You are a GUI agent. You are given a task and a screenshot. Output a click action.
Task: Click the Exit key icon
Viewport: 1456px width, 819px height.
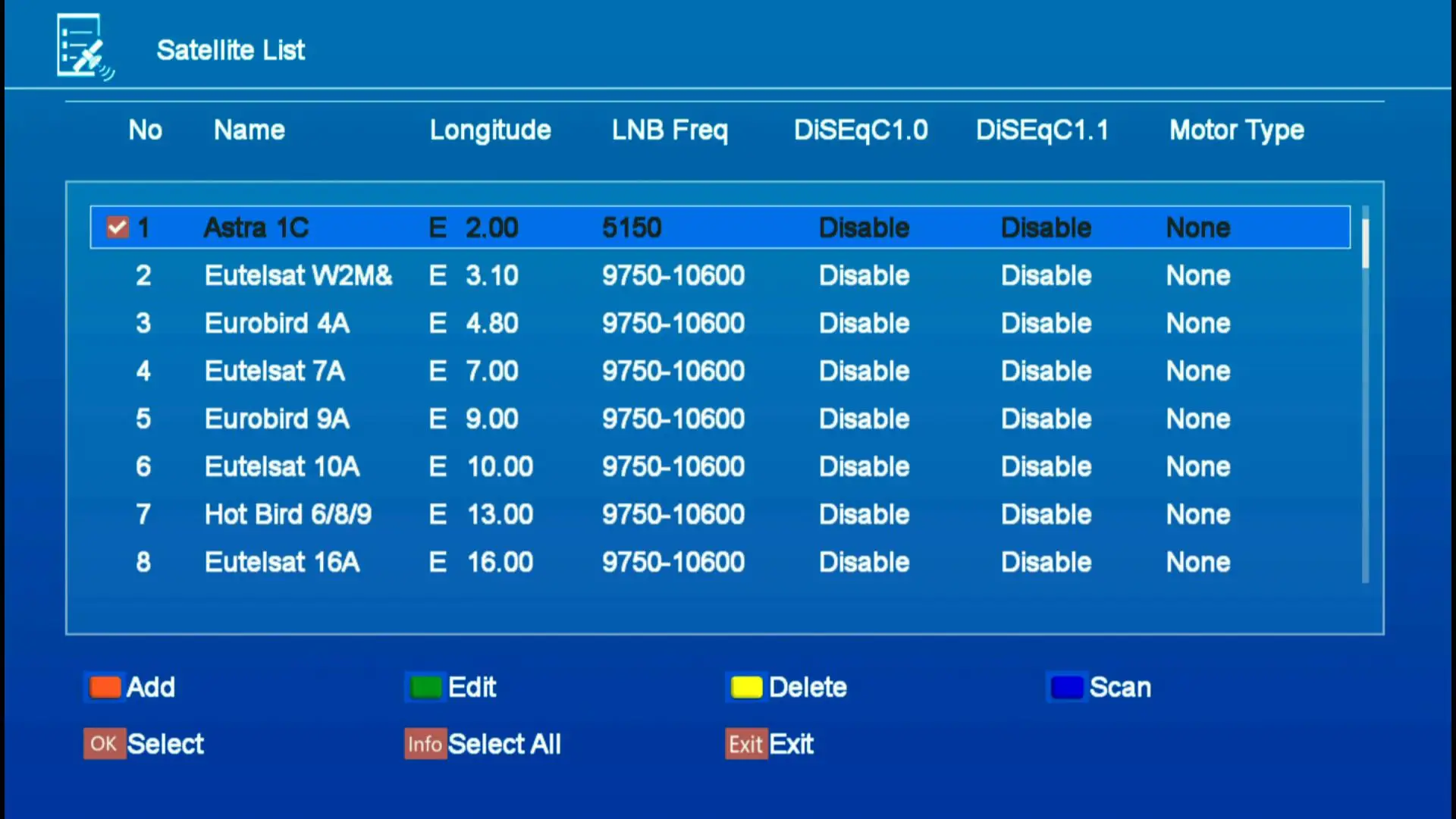pyautogui.click(x=745, y=744)
